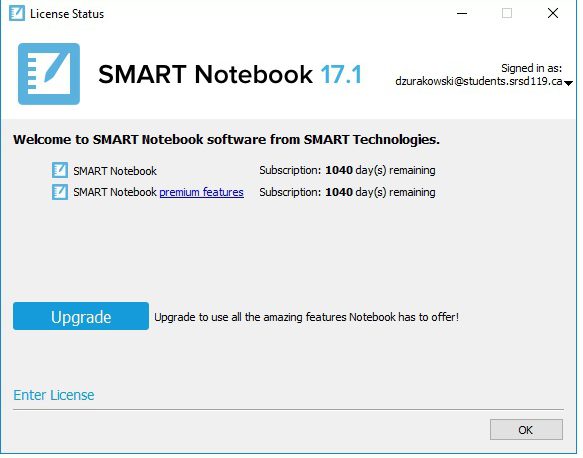Open the premium features link
The image size is (583, 458).
pyautogui.click(x=202, y=192)
